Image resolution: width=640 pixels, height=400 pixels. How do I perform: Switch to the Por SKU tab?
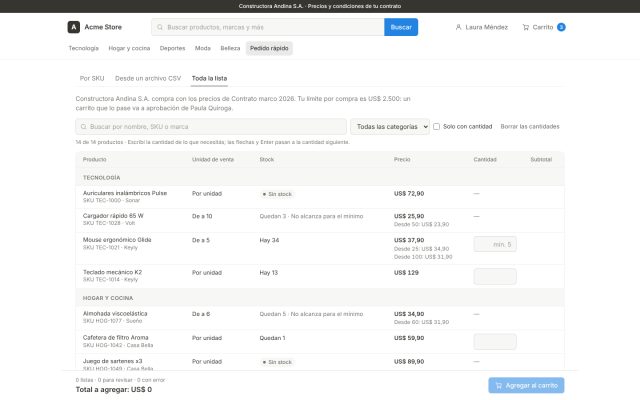tap(92, 78)
